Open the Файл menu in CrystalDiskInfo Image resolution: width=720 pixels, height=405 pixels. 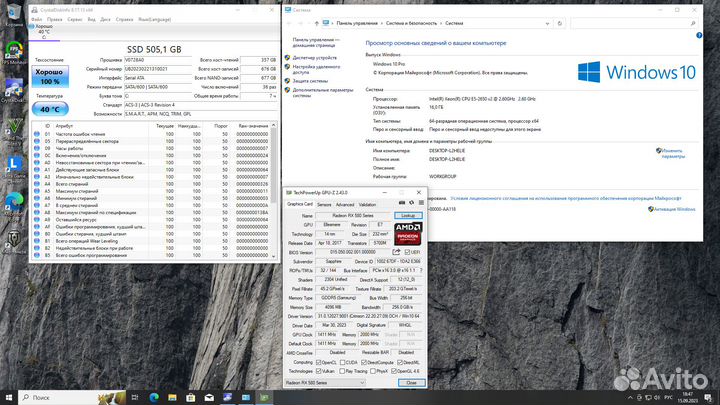coord(36,19)
